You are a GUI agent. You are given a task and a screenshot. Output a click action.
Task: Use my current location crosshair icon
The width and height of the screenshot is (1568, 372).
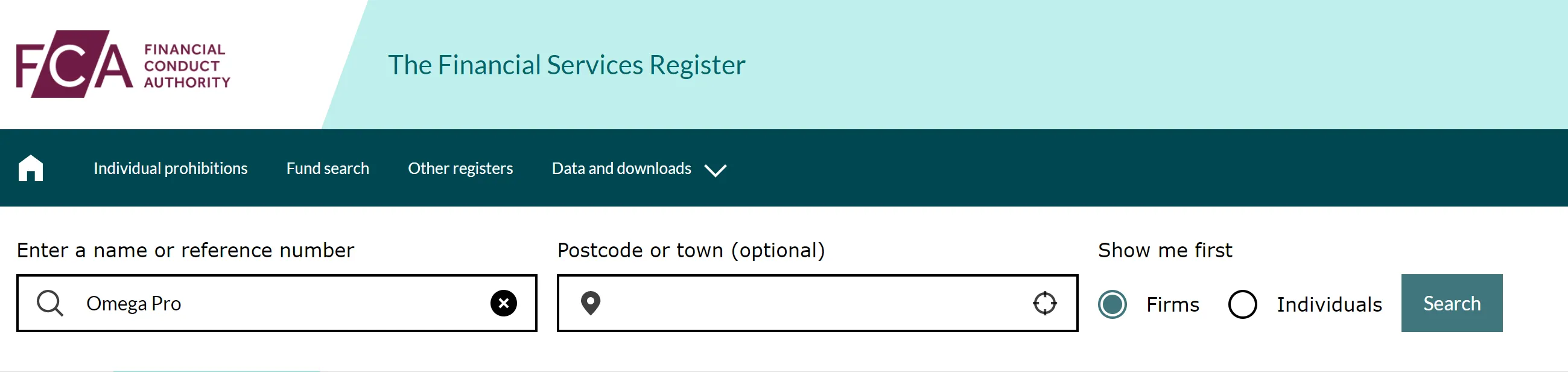point(1044,303)
